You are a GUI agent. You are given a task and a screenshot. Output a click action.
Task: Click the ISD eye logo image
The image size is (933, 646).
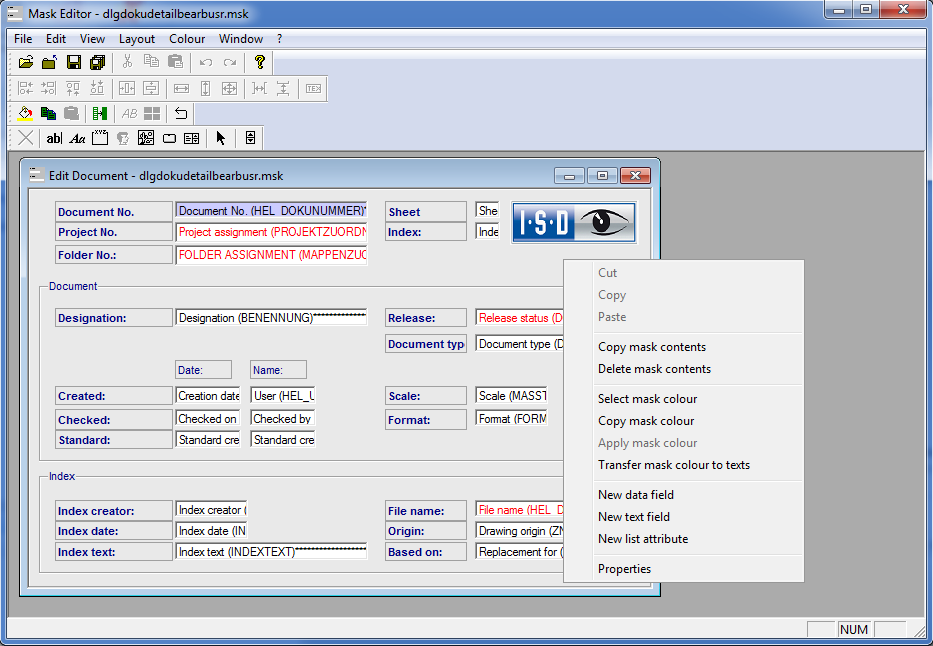tap(574, 222)
